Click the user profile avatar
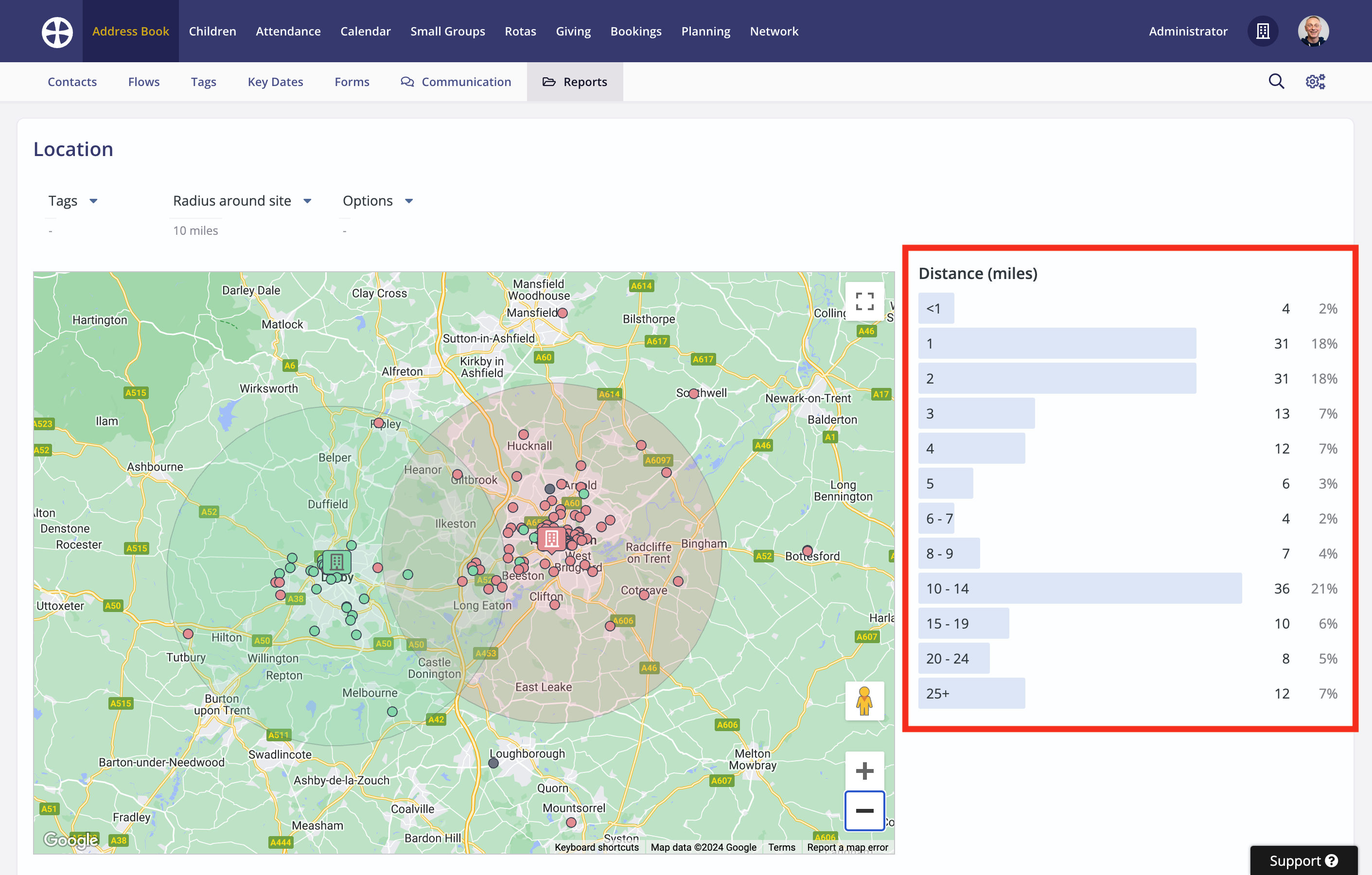Screen dimensions: 1372x875 (1313, 31)
